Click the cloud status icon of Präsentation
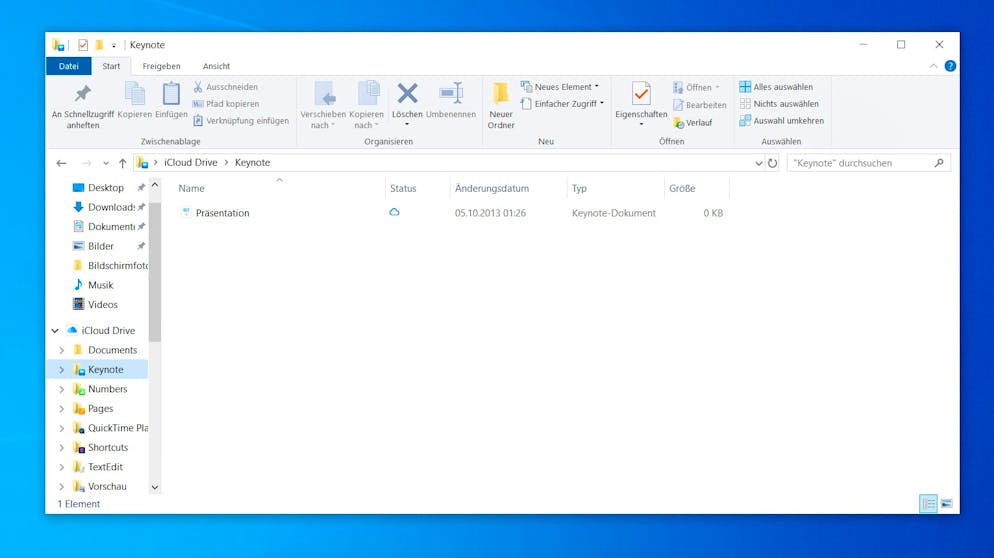The image size is (994, 558). pyautogui.click(x=394, y=212)
